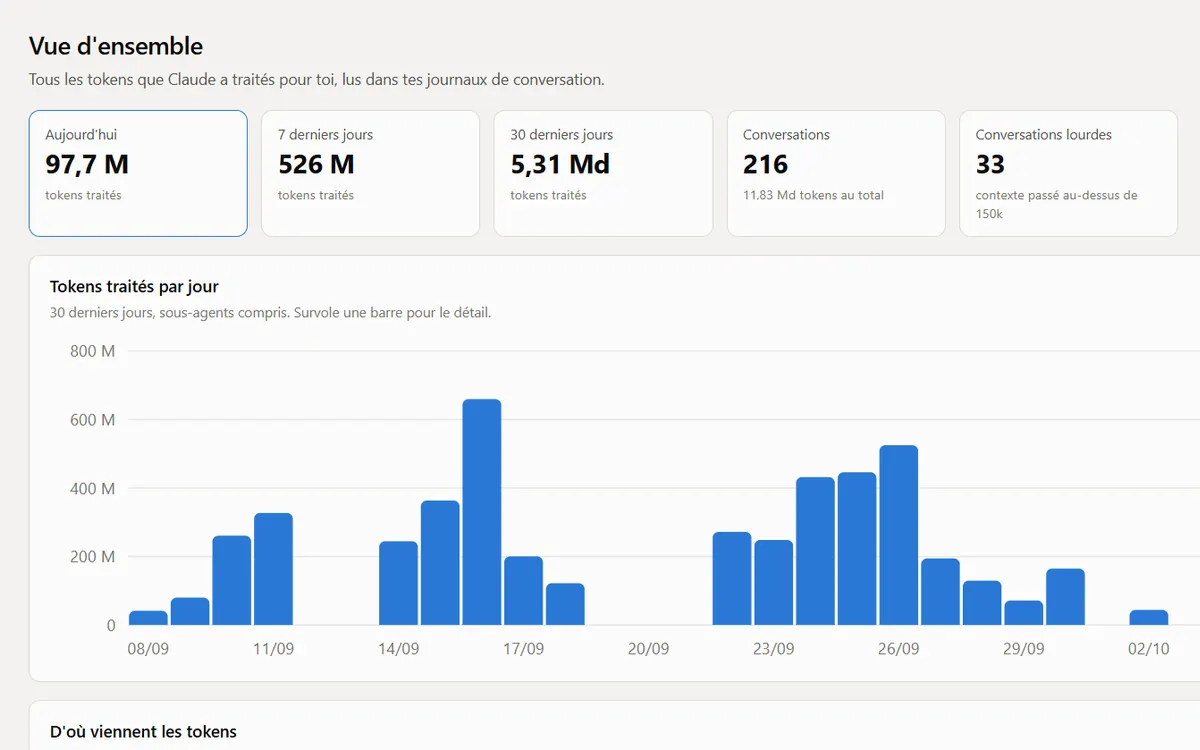1200x750 pixels.
Task: Select the 30 derniers jours card
Action: click(603, 173)
